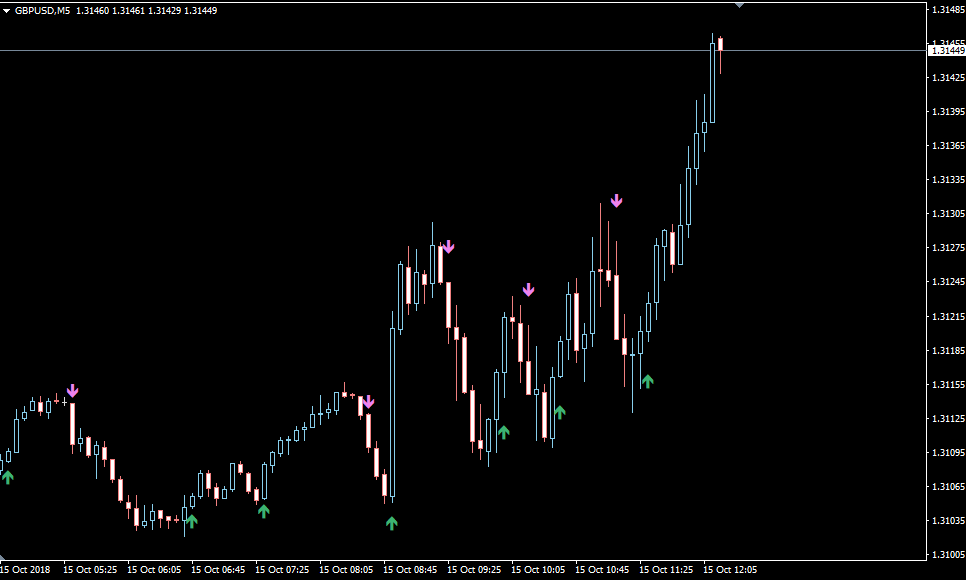966x580 pixels.
Task: Click the topmost pink down arrow signal
Action: [616, 201]
